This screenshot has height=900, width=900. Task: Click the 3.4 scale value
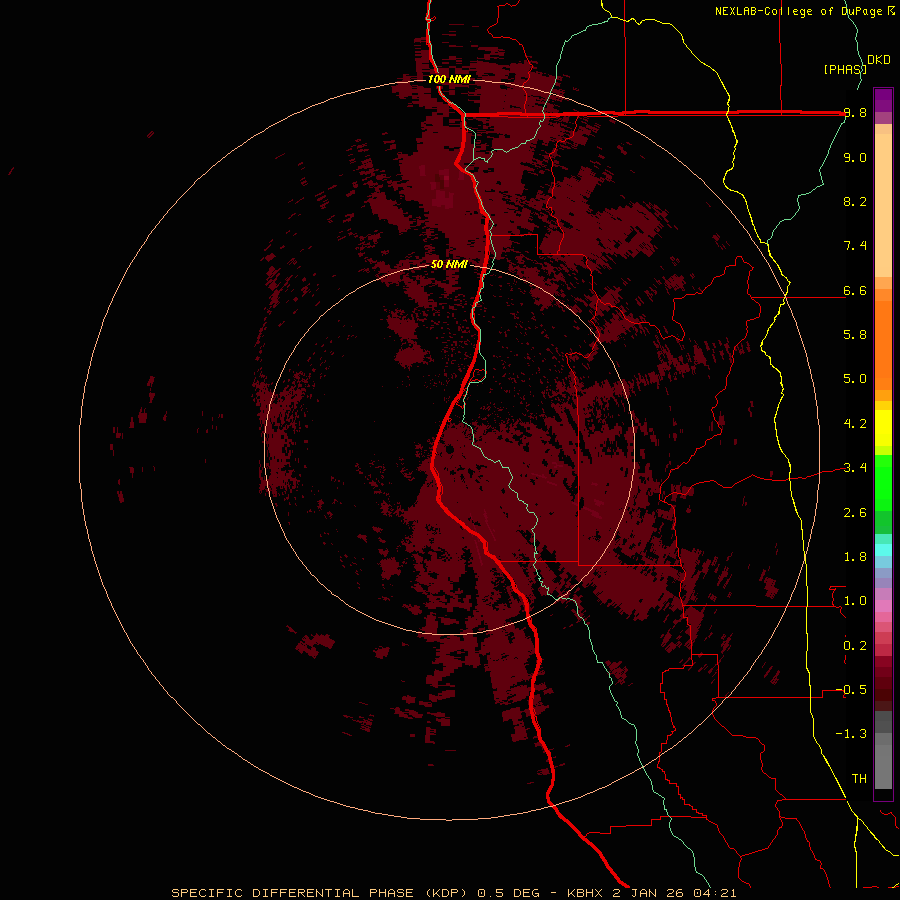click(x=855, y=468)
